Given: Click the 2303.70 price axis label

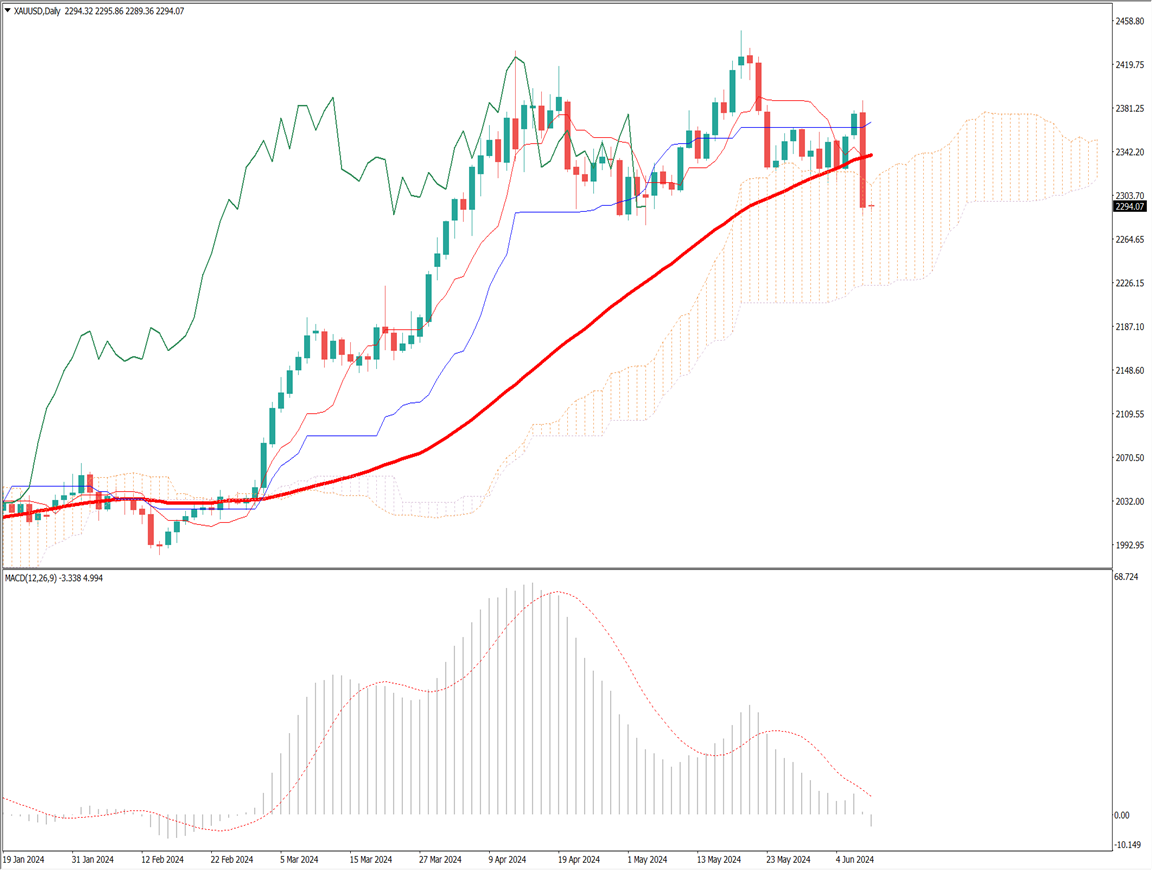Looking at the screenshot, I should click(x=1130, y=196).
